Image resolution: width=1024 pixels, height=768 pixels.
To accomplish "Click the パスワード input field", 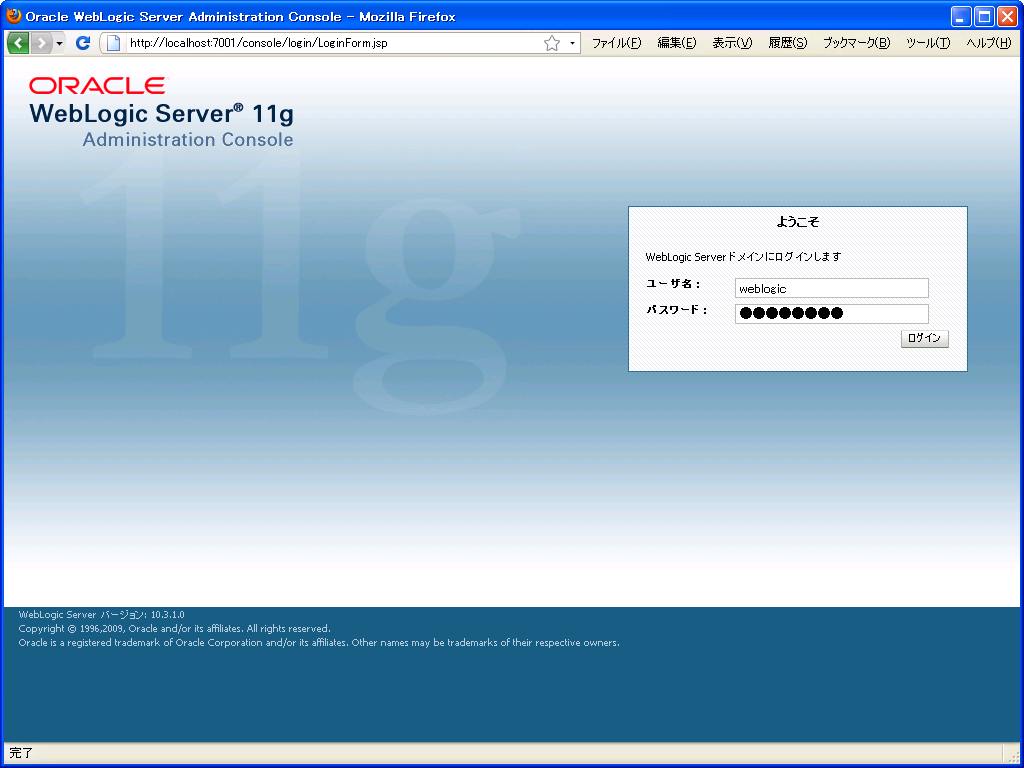I will [x=831, y=313].
